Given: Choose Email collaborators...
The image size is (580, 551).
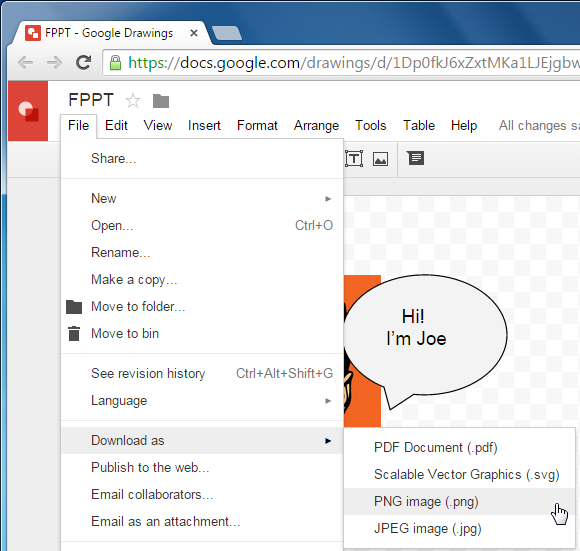Looking at the screenshot, I should tap(202, 494).
